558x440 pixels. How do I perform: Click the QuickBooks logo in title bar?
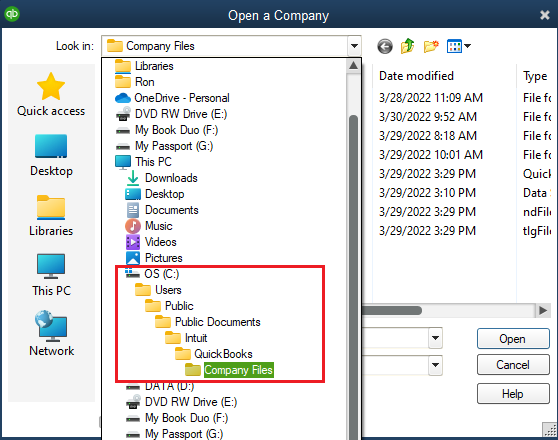[x=12, y=14]
